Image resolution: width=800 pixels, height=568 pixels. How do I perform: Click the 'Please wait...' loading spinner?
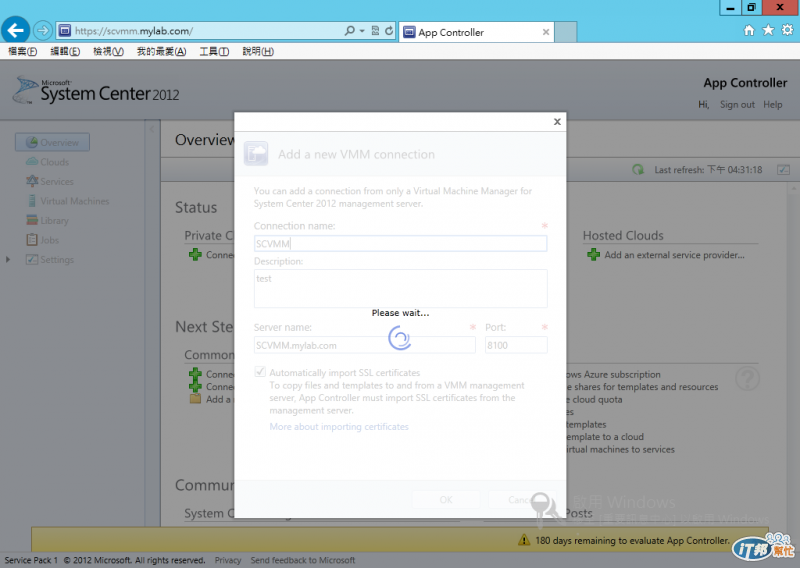click(x=399, y=338)
